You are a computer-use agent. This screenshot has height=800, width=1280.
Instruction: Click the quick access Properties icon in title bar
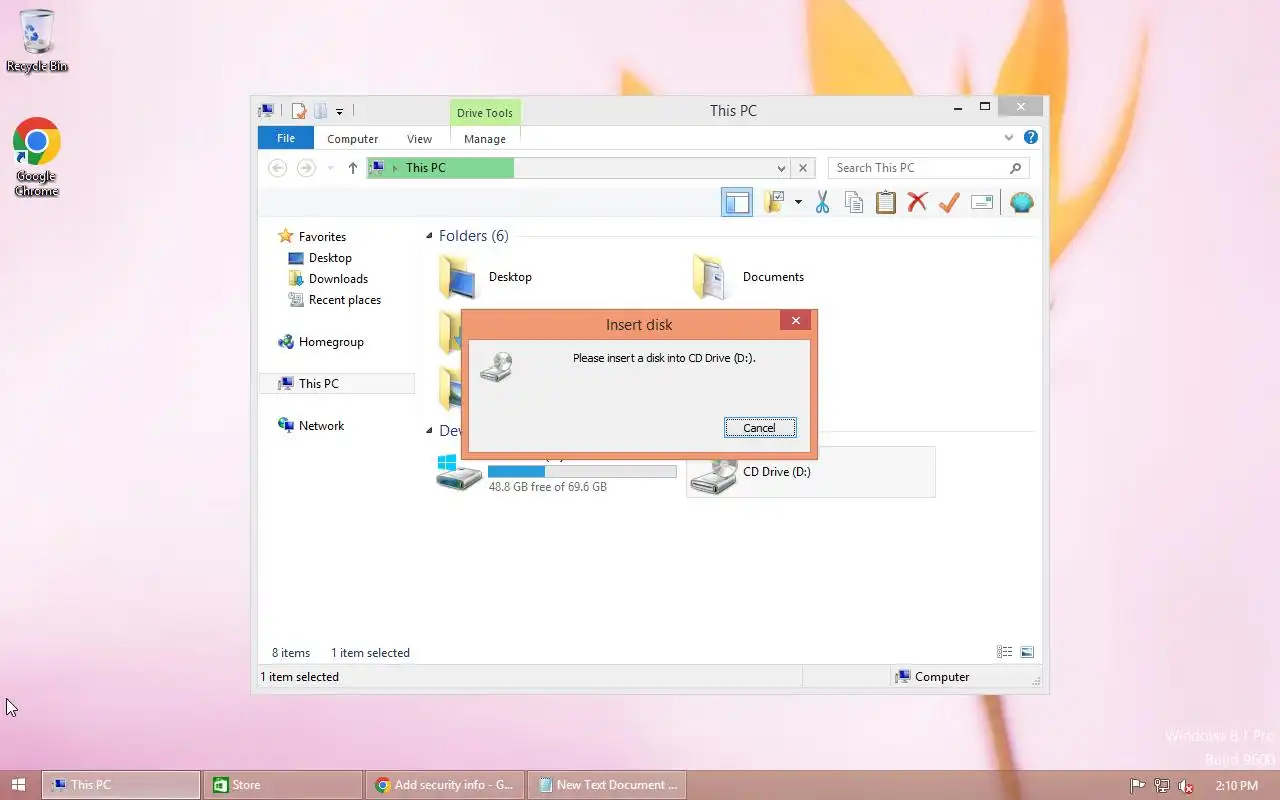(x=298, y=111)
